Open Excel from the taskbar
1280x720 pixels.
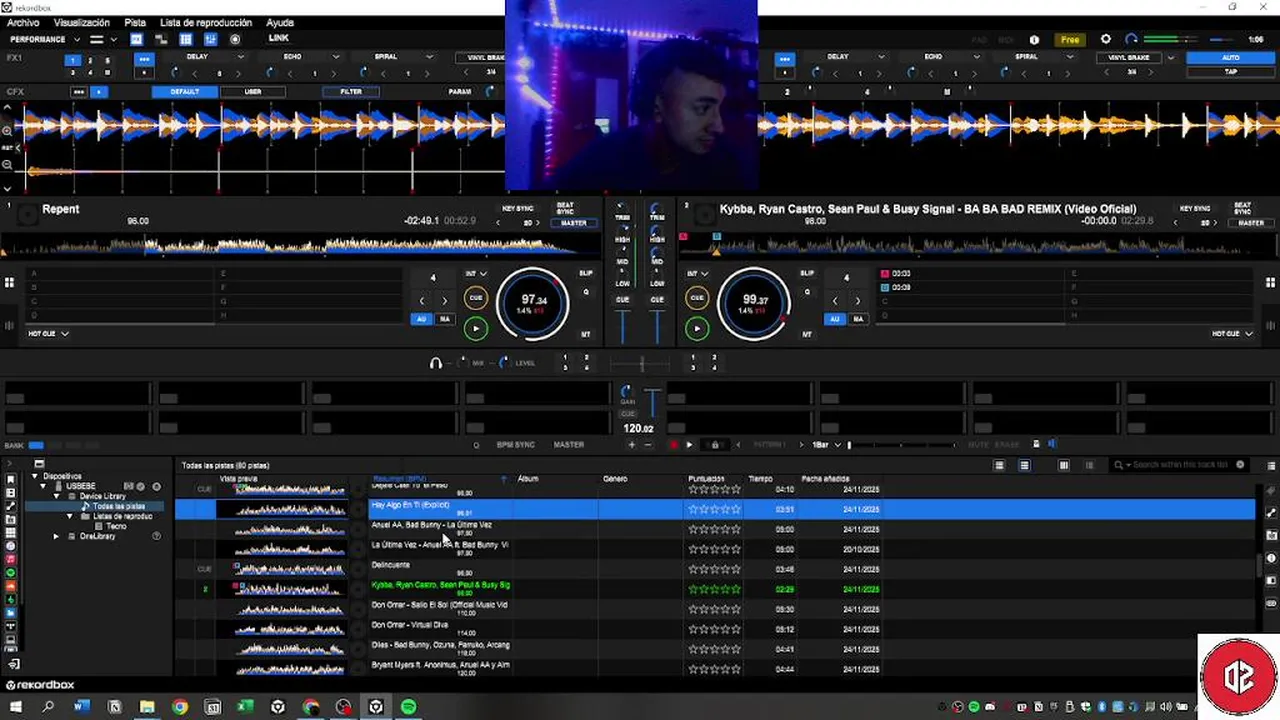[x=245, y=707]
